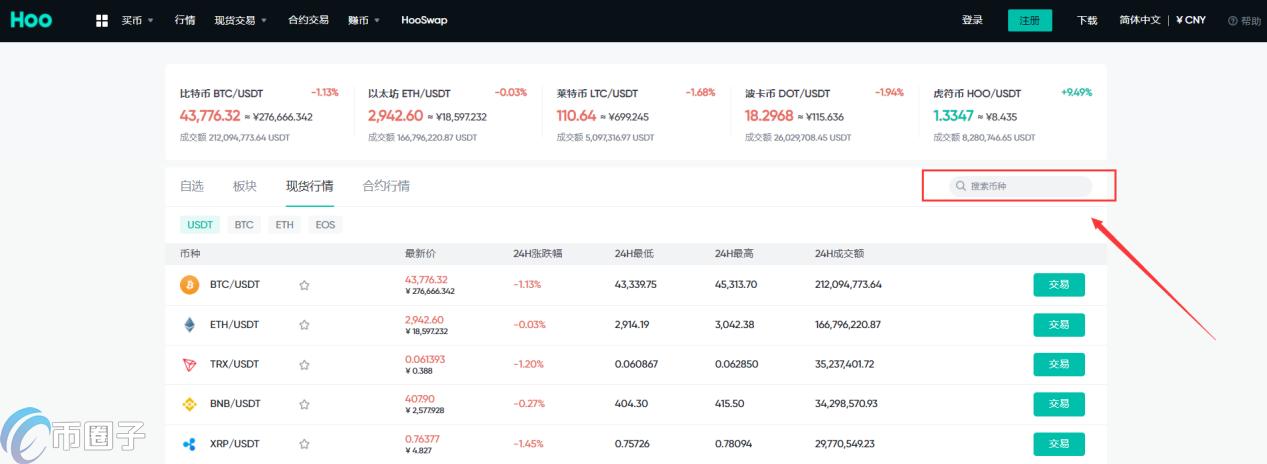The height and width of the screenshot is (464, 1267).
Task: Click the TRX/USDT pair name
Action: 235,364
